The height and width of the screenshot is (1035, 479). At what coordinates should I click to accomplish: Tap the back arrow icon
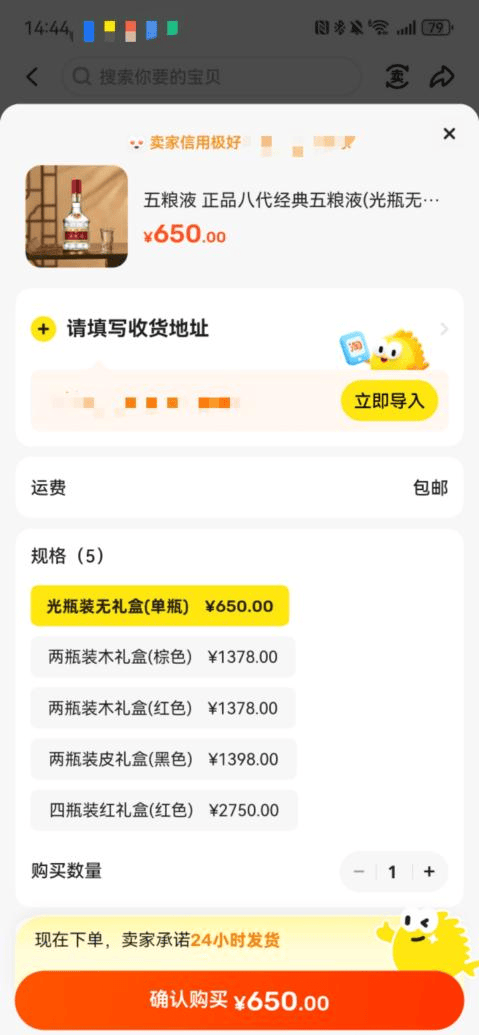(32, 77)
